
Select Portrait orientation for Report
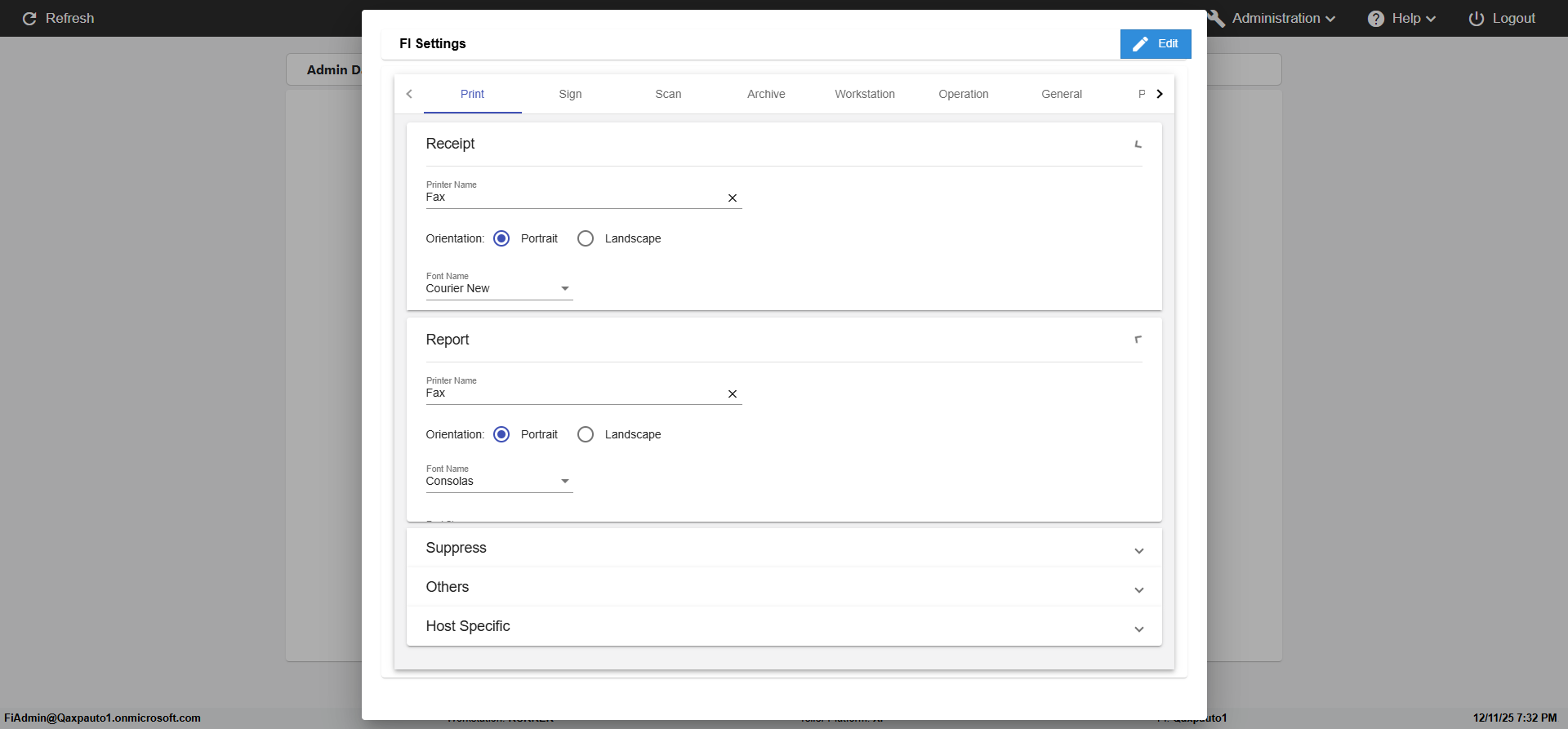pos(501,434)
